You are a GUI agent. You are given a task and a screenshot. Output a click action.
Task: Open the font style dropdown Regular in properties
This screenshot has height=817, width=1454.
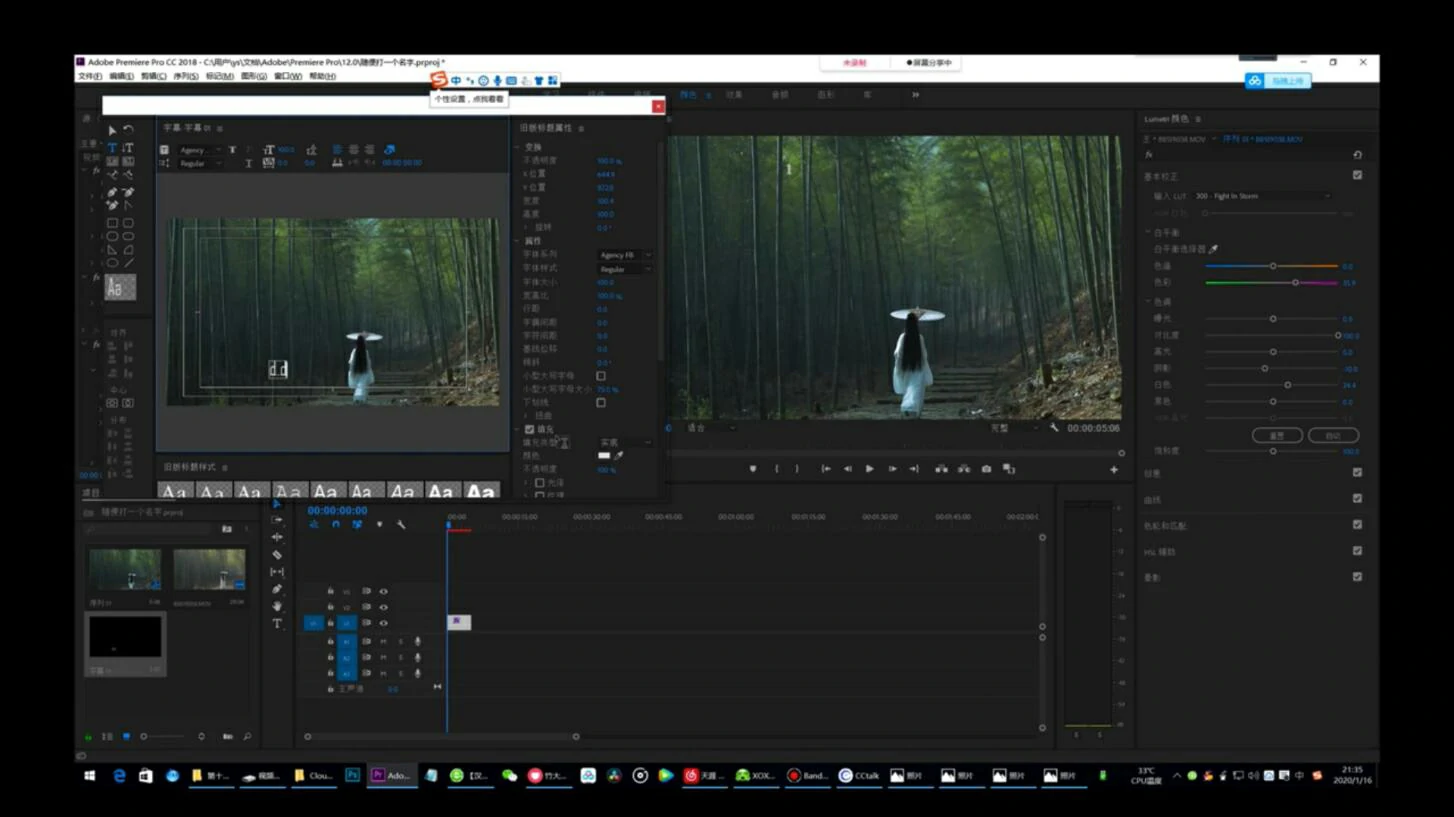click(x=625, y=269)
